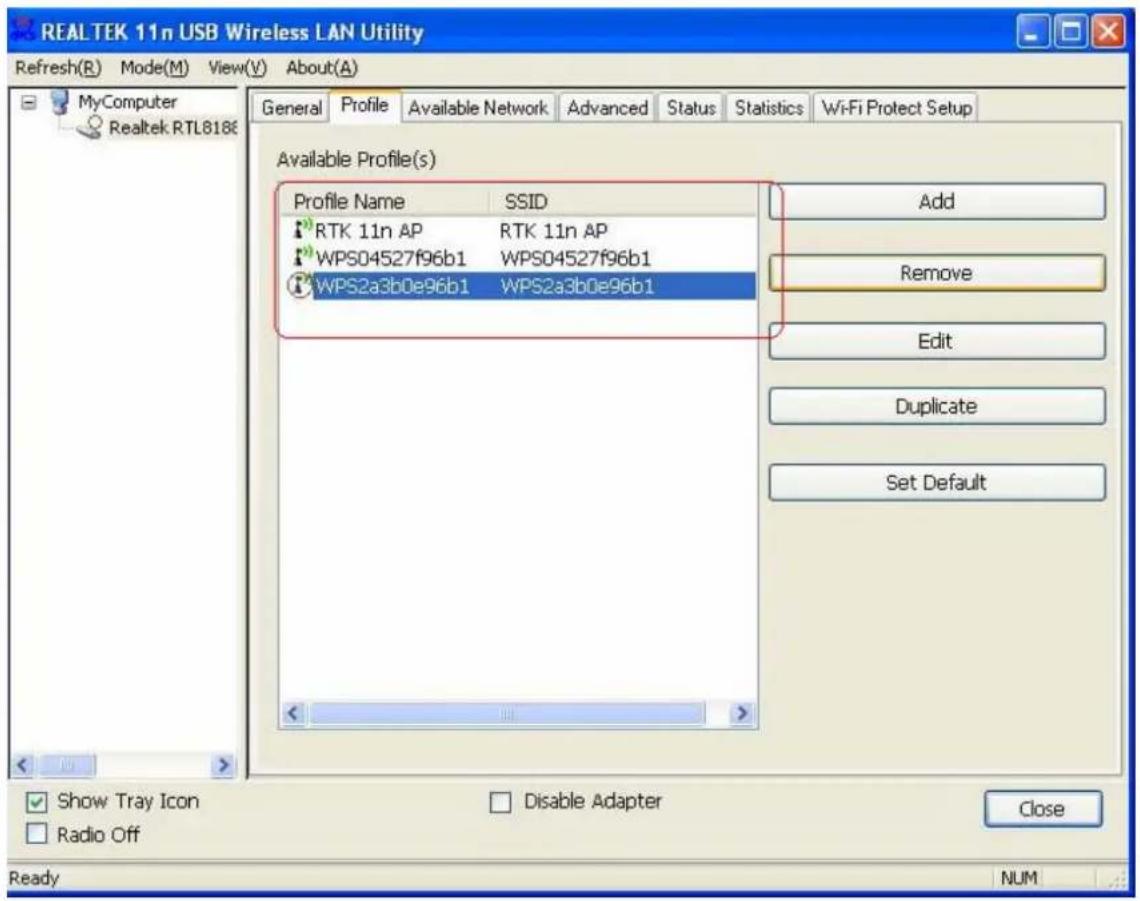This screenshot has height=901, width=1140.
Task: Switch to the General tab
Action: click(x=292, y=108)
